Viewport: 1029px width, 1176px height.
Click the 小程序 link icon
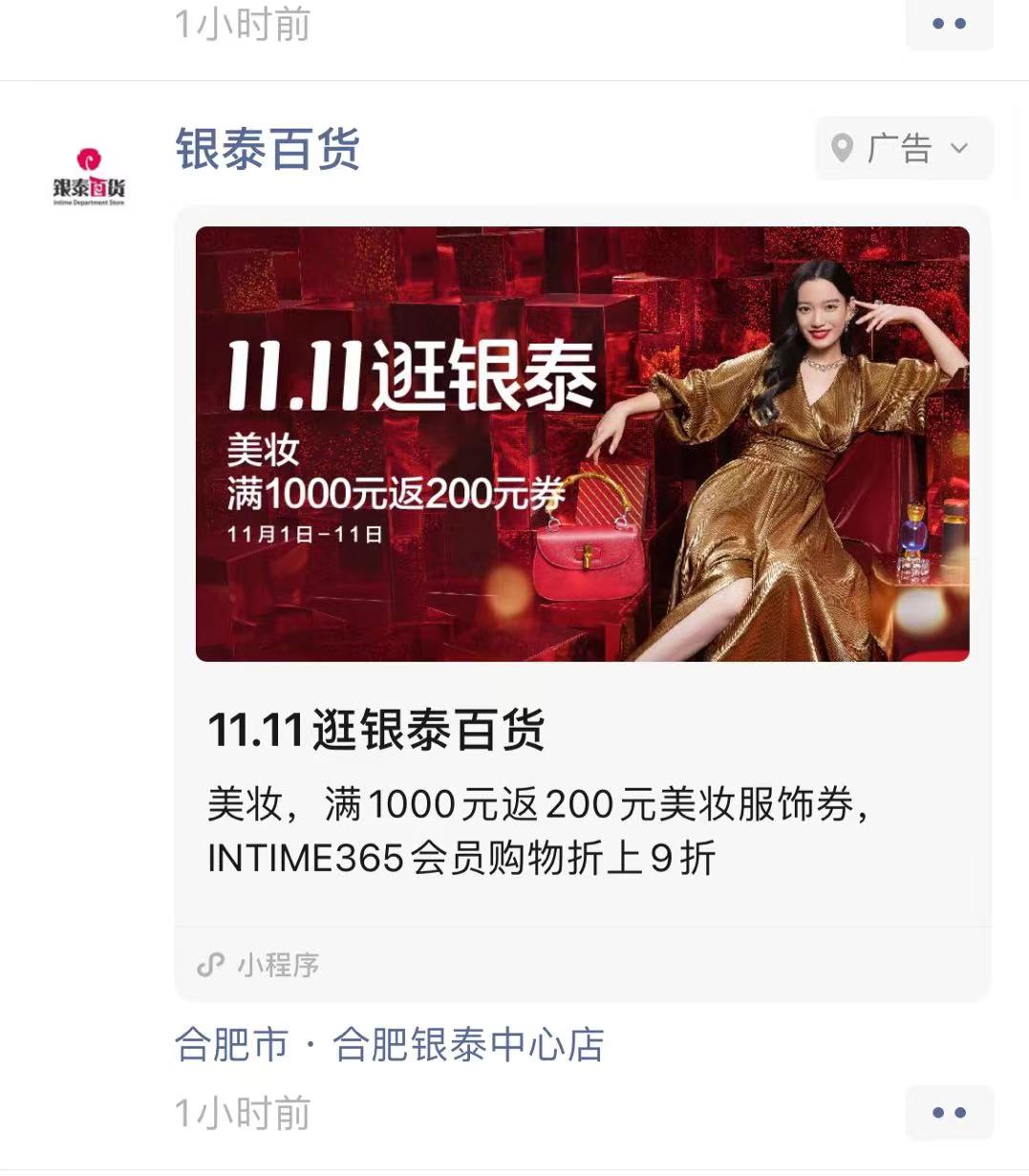pyautogui.click(x=210, y=965)
